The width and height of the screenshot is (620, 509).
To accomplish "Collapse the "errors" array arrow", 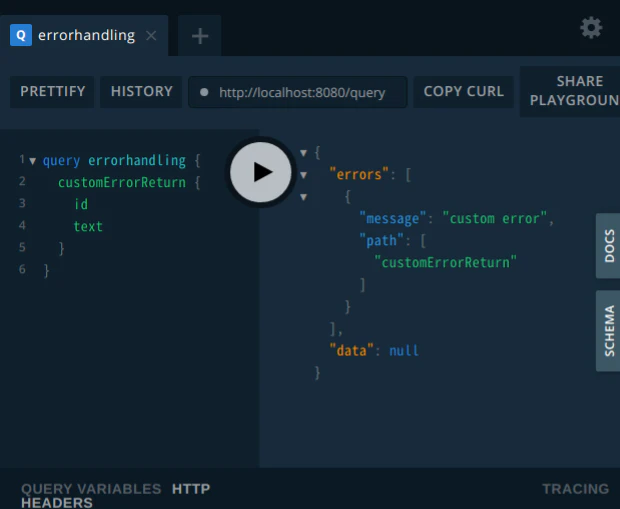I will coord(303,175).
